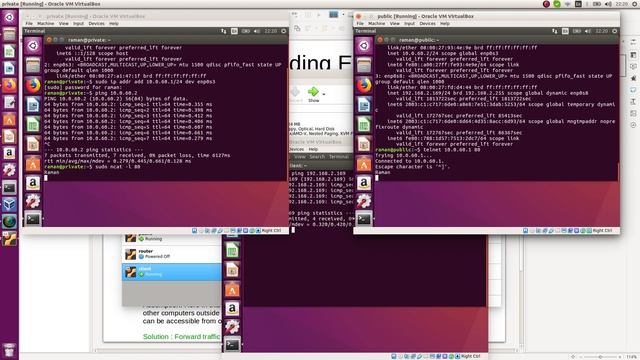
Task: Click the green 'Solution : Forward traffic' text
Action: click(x=182, y=337)
